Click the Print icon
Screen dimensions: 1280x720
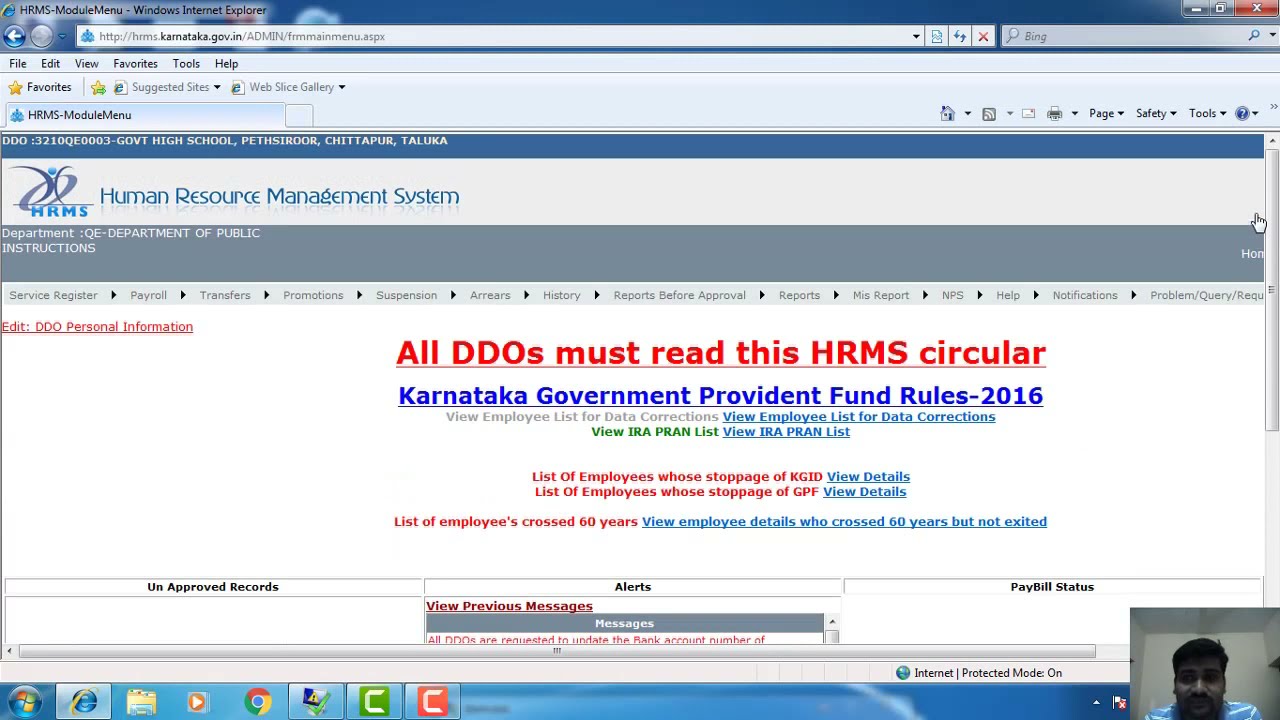click(x=1054, y=113)
